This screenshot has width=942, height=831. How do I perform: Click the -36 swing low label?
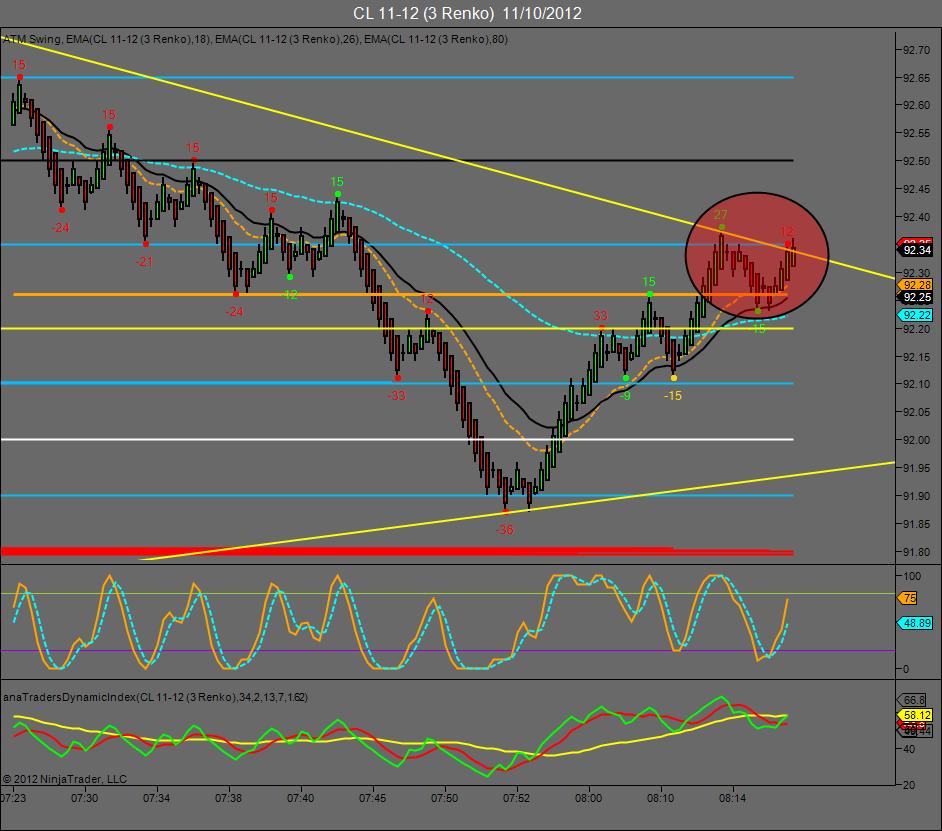(x=505, y=529)
